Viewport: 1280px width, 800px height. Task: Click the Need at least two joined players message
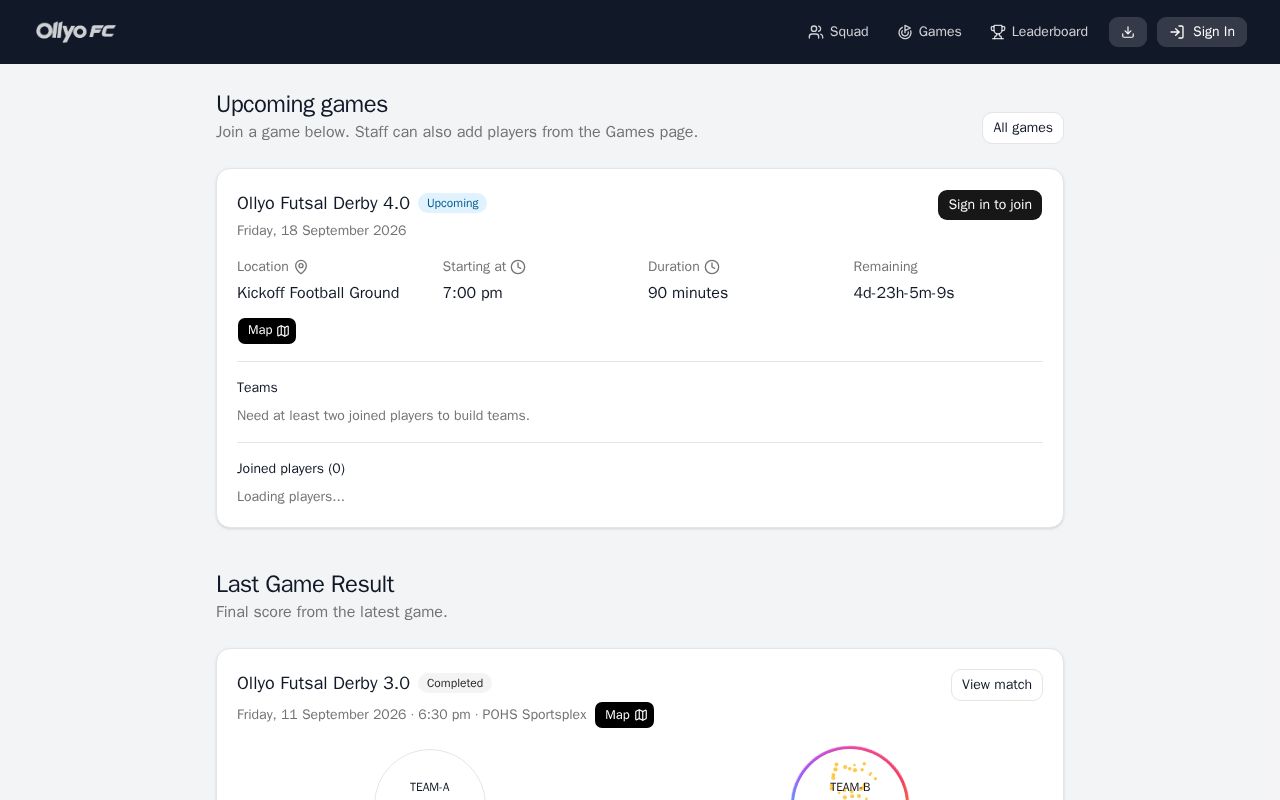[383, 416]
